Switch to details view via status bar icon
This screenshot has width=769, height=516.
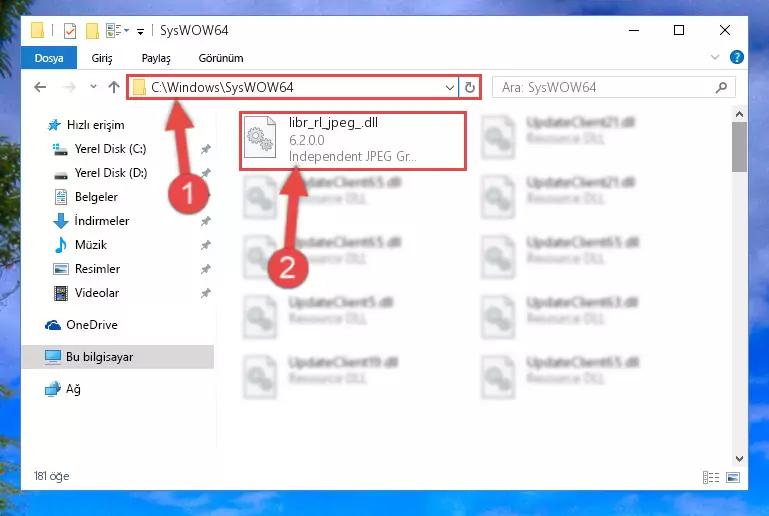pyautogui.click(x=711, y=477)
